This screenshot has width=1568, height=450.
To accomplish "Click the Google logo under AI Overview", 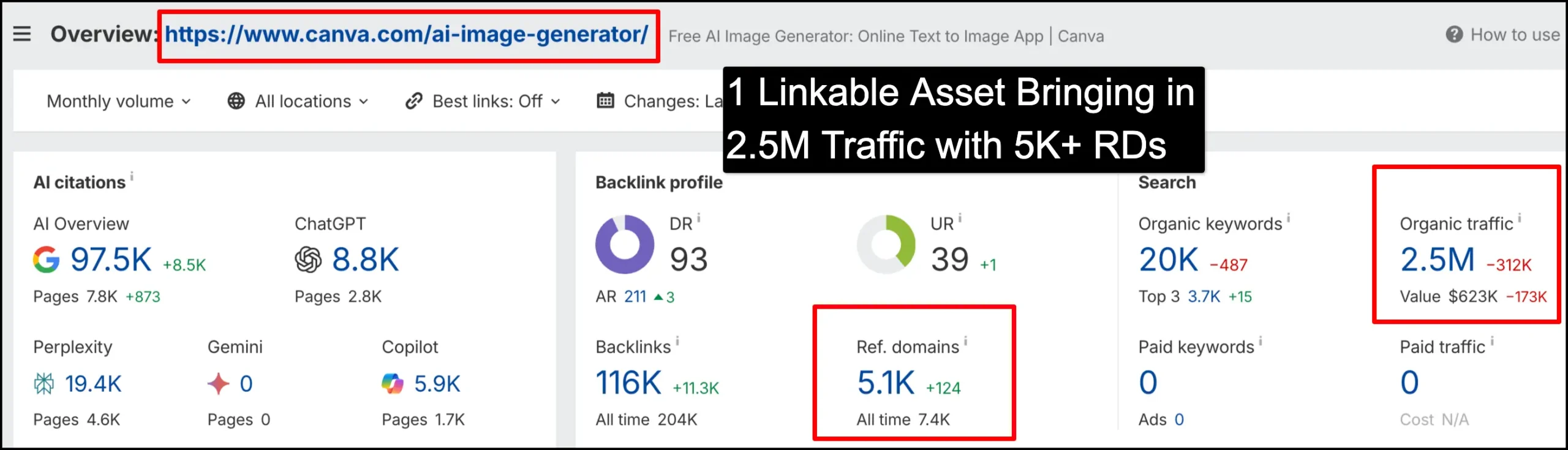I will (47, 260).
